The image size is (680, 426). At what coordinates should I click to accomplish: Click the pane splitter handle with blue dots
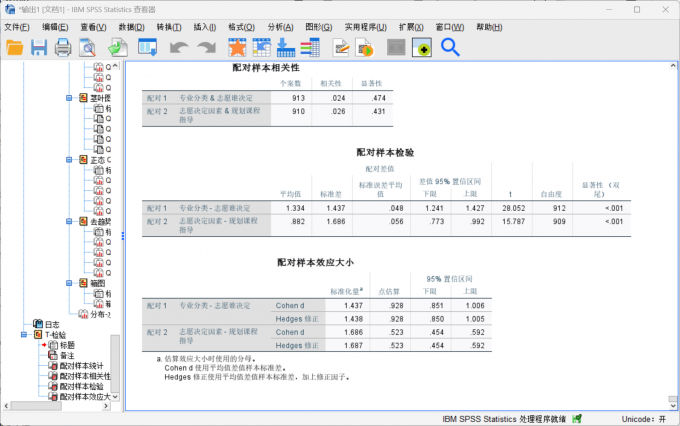123,236
